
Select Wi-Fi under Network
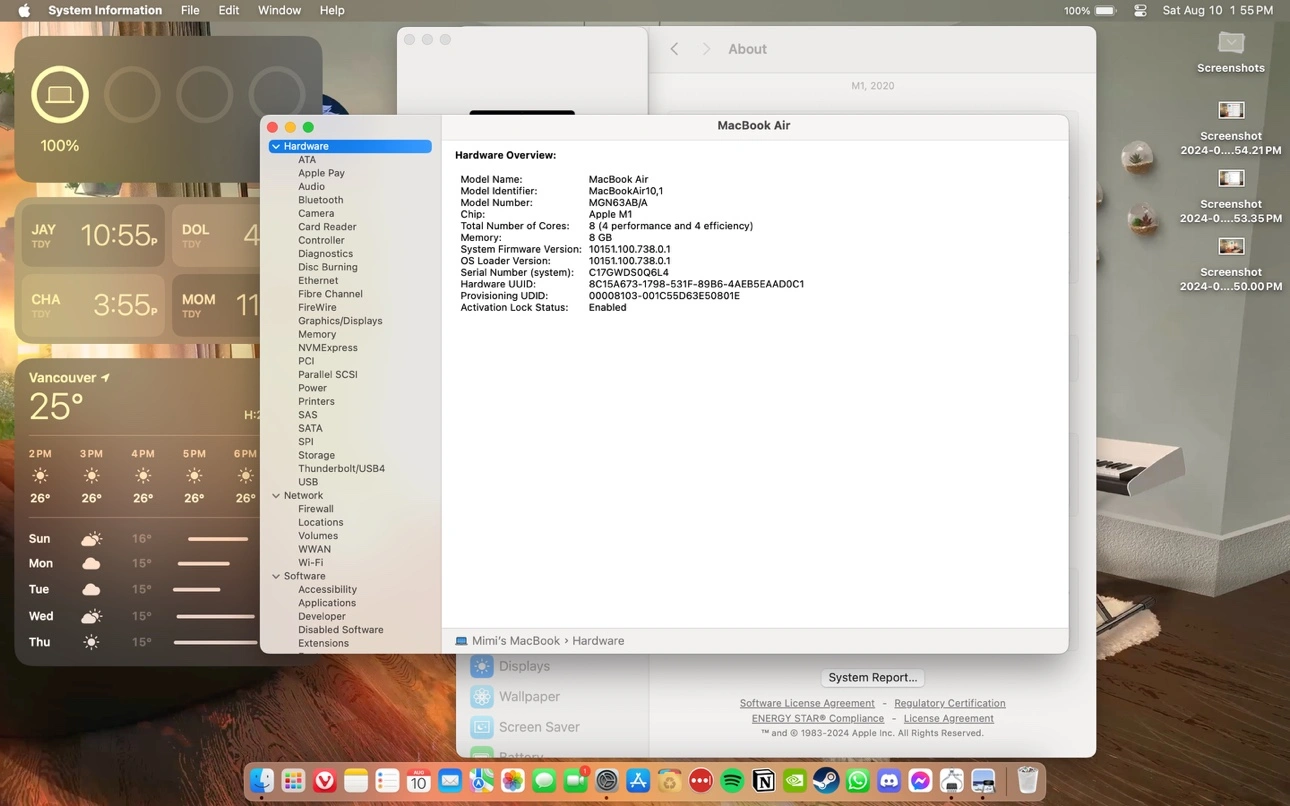tap(310, 563)
